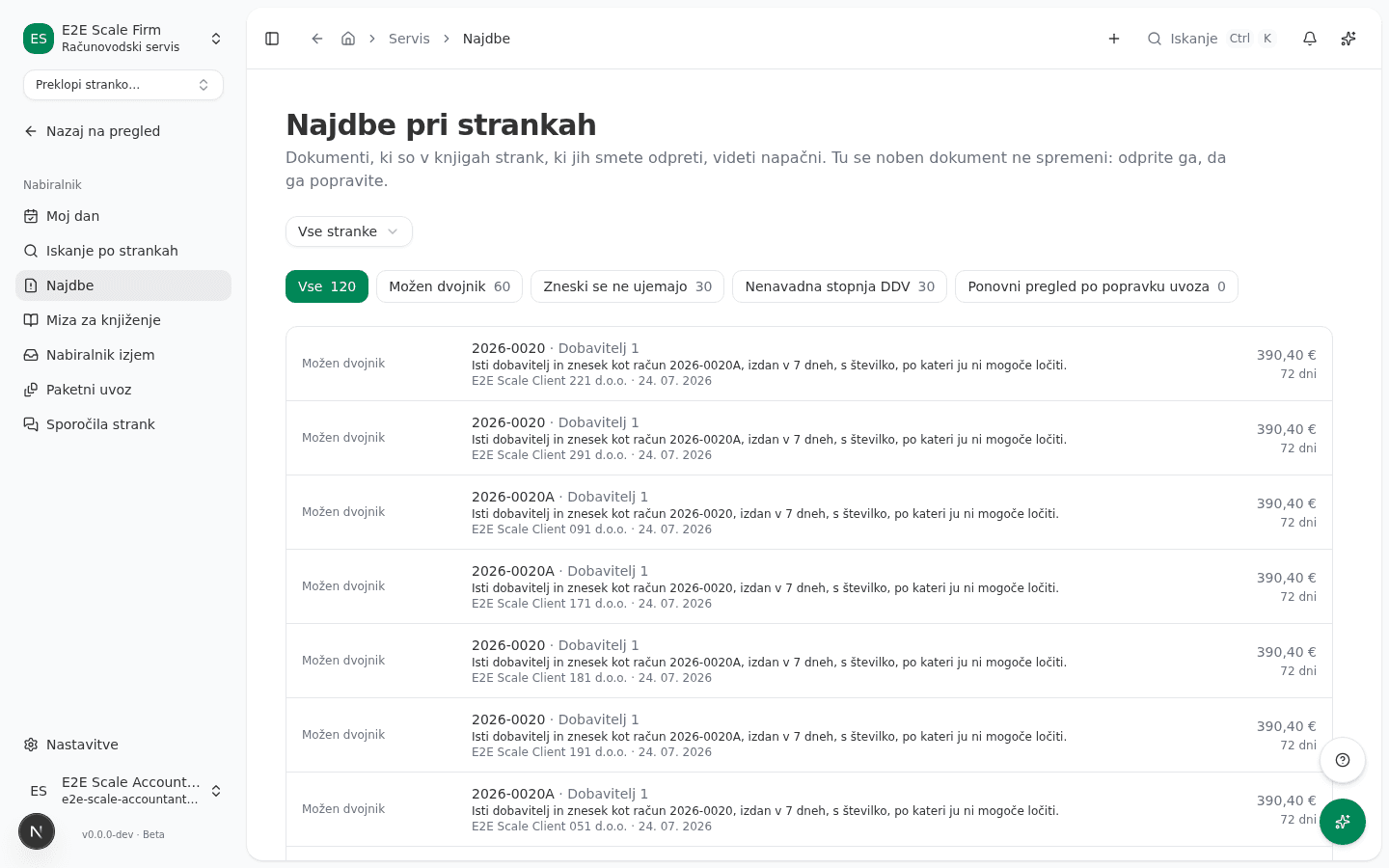The height and width of the screenshot is (868, 1389).
Task: Select the Možen dvojnik 60 tab
Action: pyautogui.click(x=449, y=286)
